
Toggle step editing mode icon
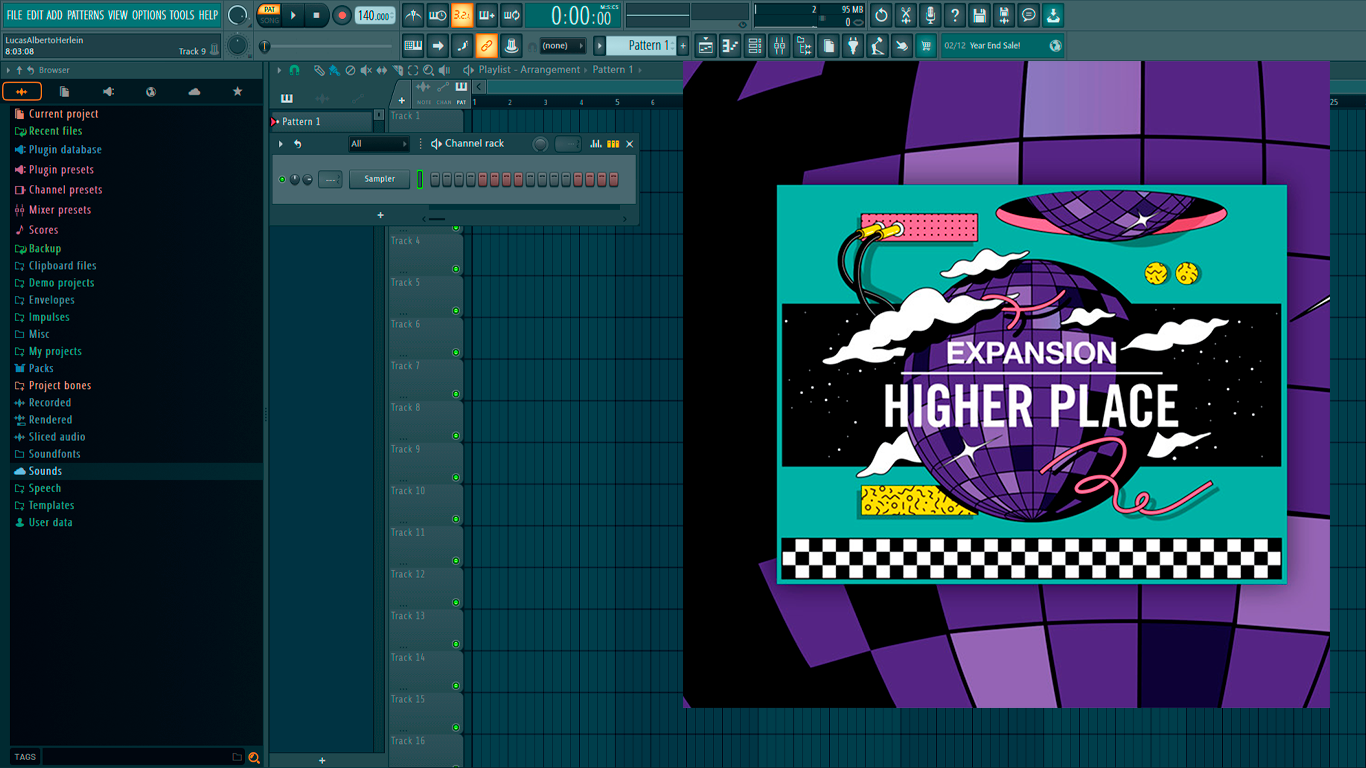click(x=462, y=45)
